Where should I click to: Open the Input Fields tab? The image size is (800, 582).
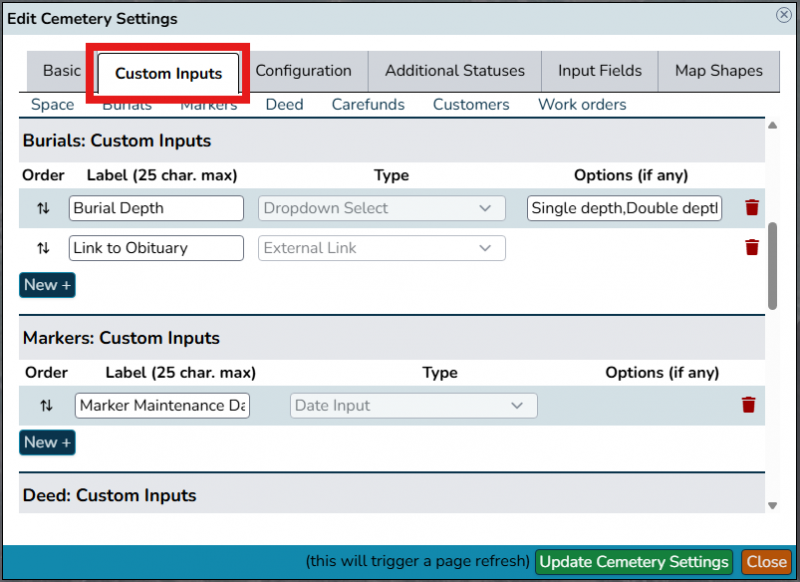(x=599, y=71)
